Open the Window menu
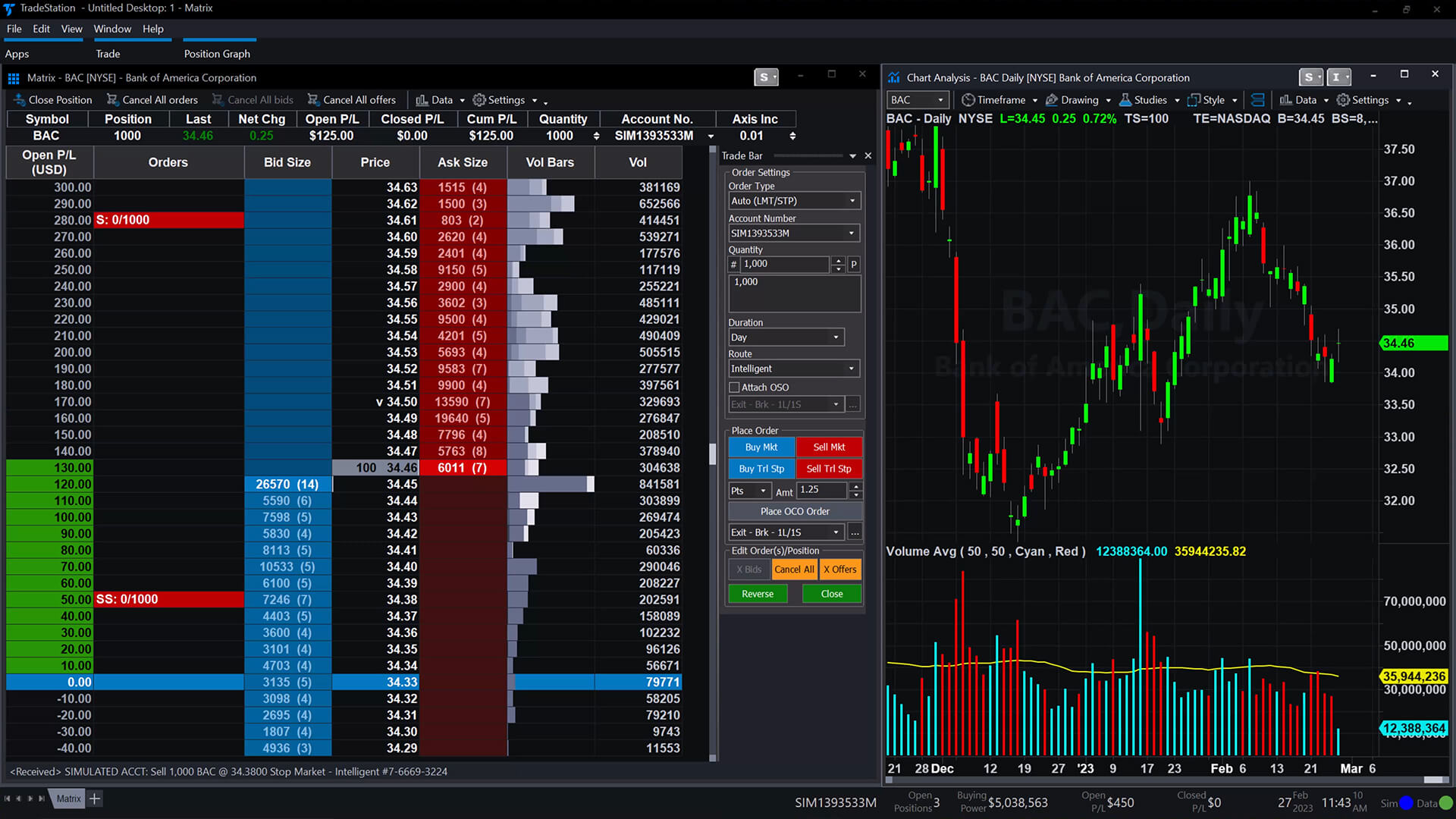This screenshot has width=1456, height=819. (112, 29)
